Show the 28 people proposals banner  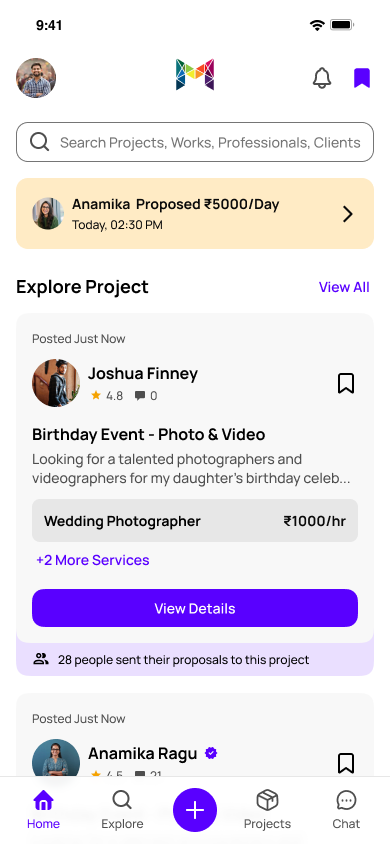tap(195, 659)
